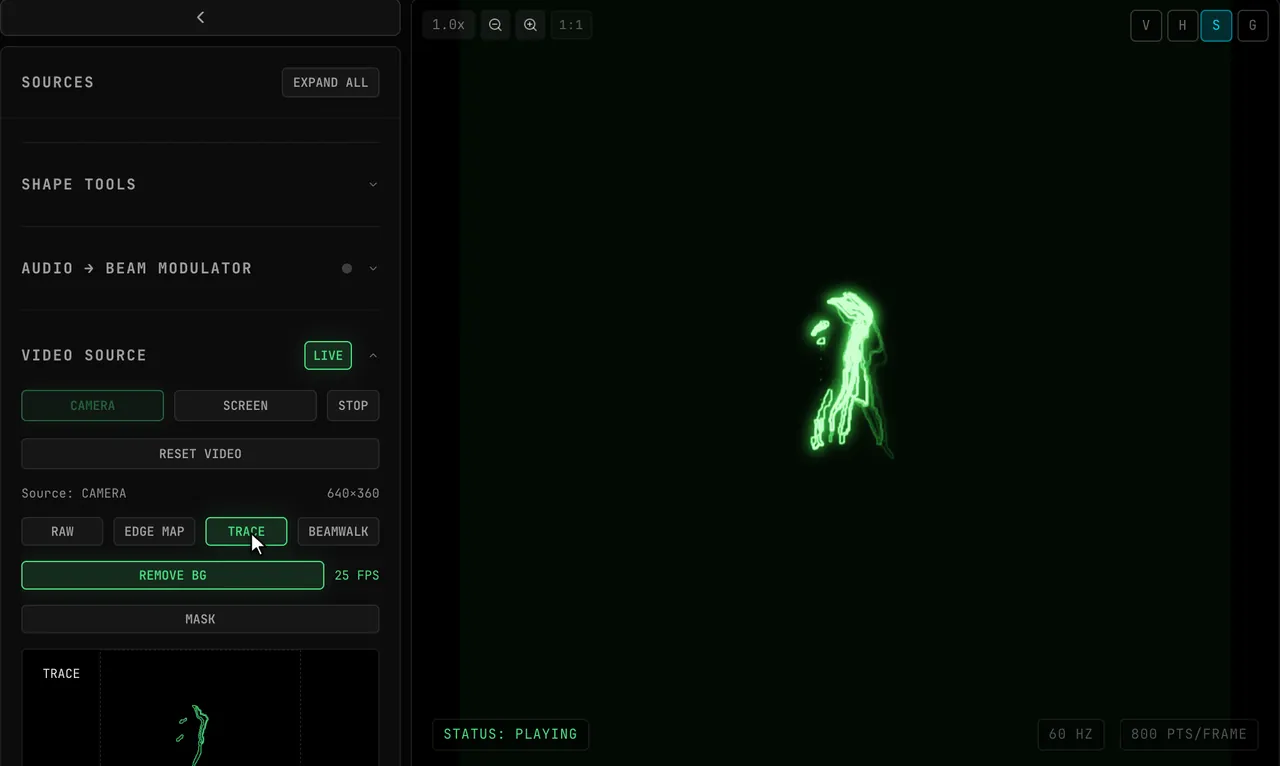
Task: Collapse the Video Source section chevron
Action: (x=373, y=355)
